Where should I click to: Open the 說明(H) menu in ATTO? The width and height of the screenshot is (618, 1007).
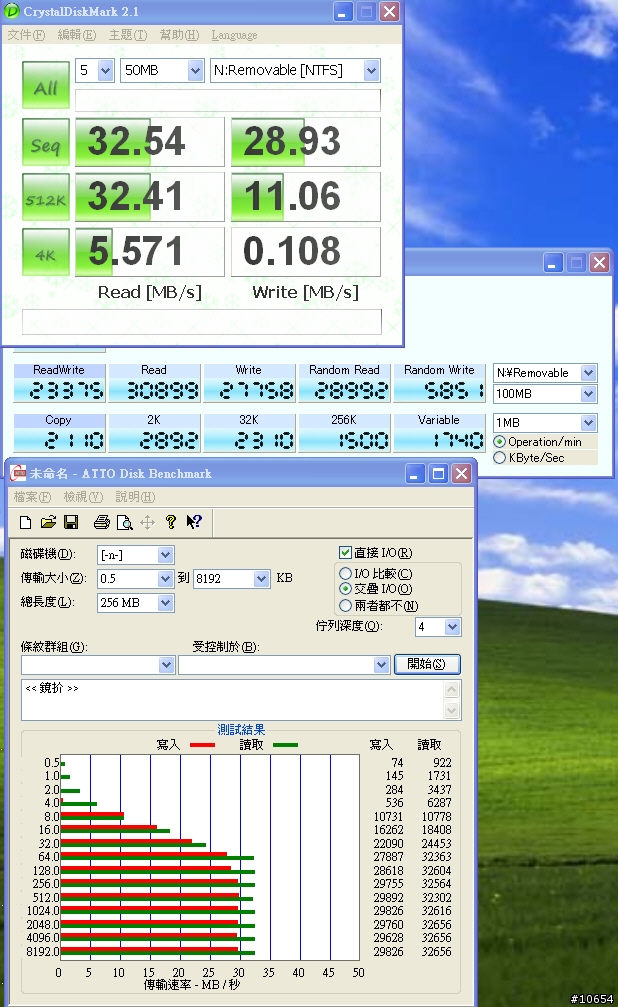[x=135, y=496]
